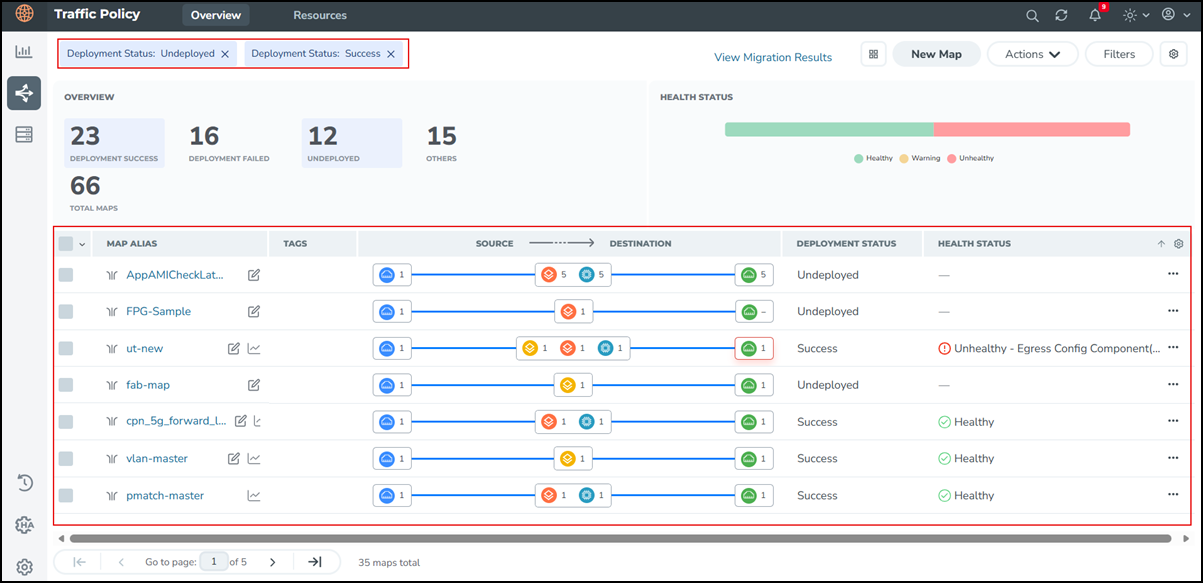Open the dashboard chart sidebar icon

(24, 51)
